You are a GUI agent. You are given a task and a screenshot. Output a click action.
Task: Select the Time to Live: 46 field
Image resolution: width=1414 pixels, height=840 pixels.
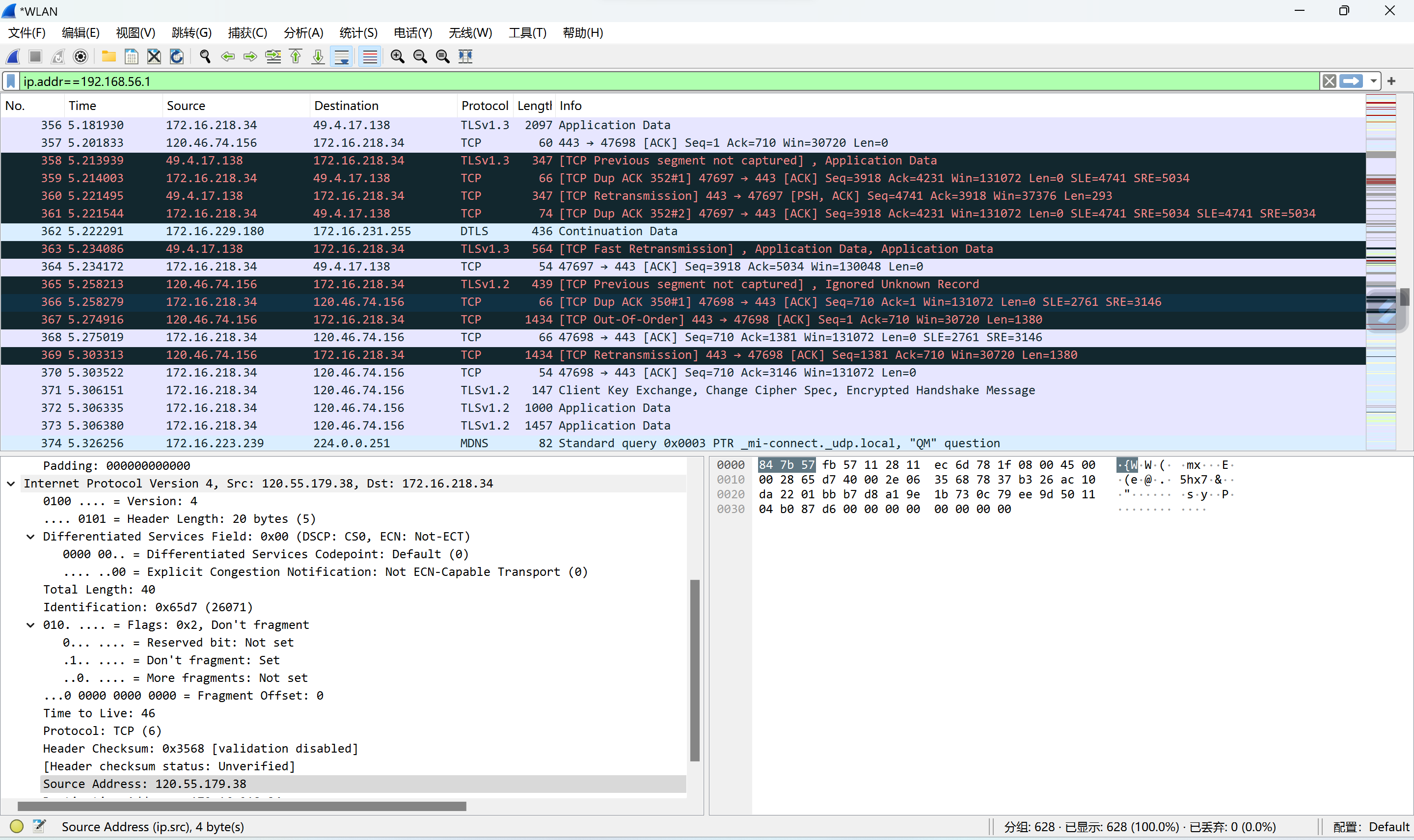[99, 714]
